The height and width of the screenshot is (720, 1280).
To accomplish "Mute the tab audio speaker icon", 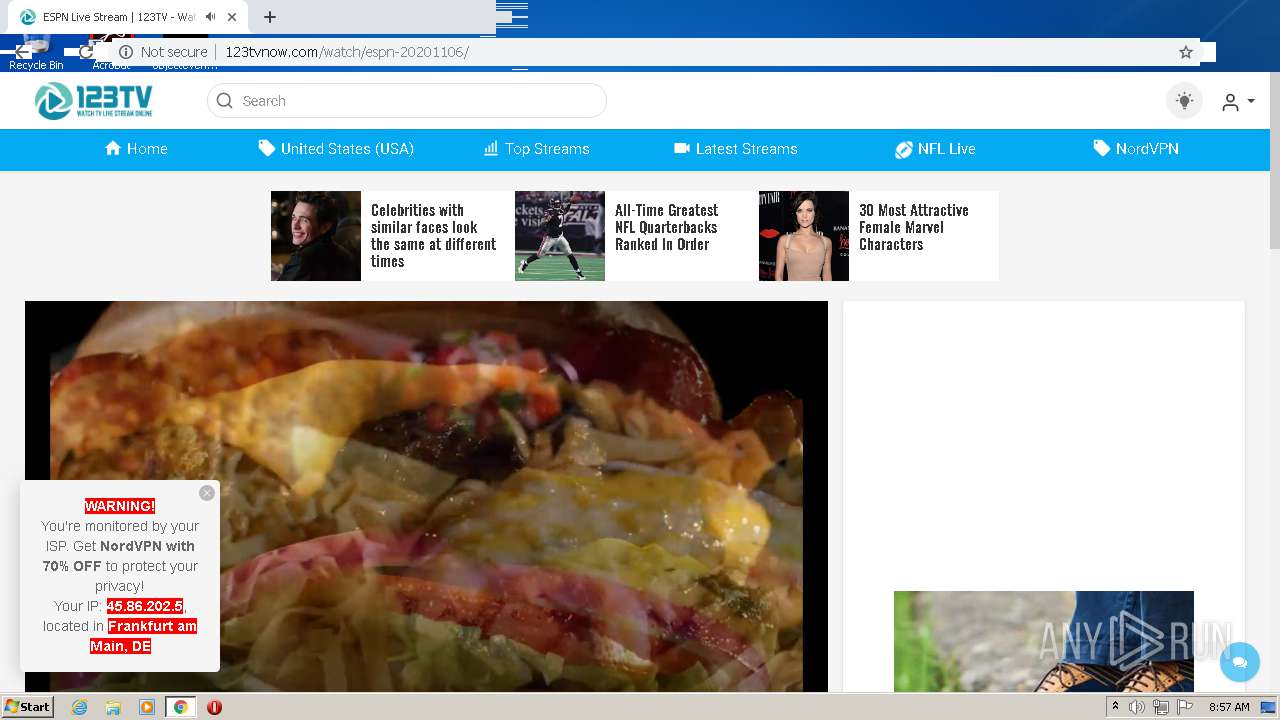I will tap(211, 17).
